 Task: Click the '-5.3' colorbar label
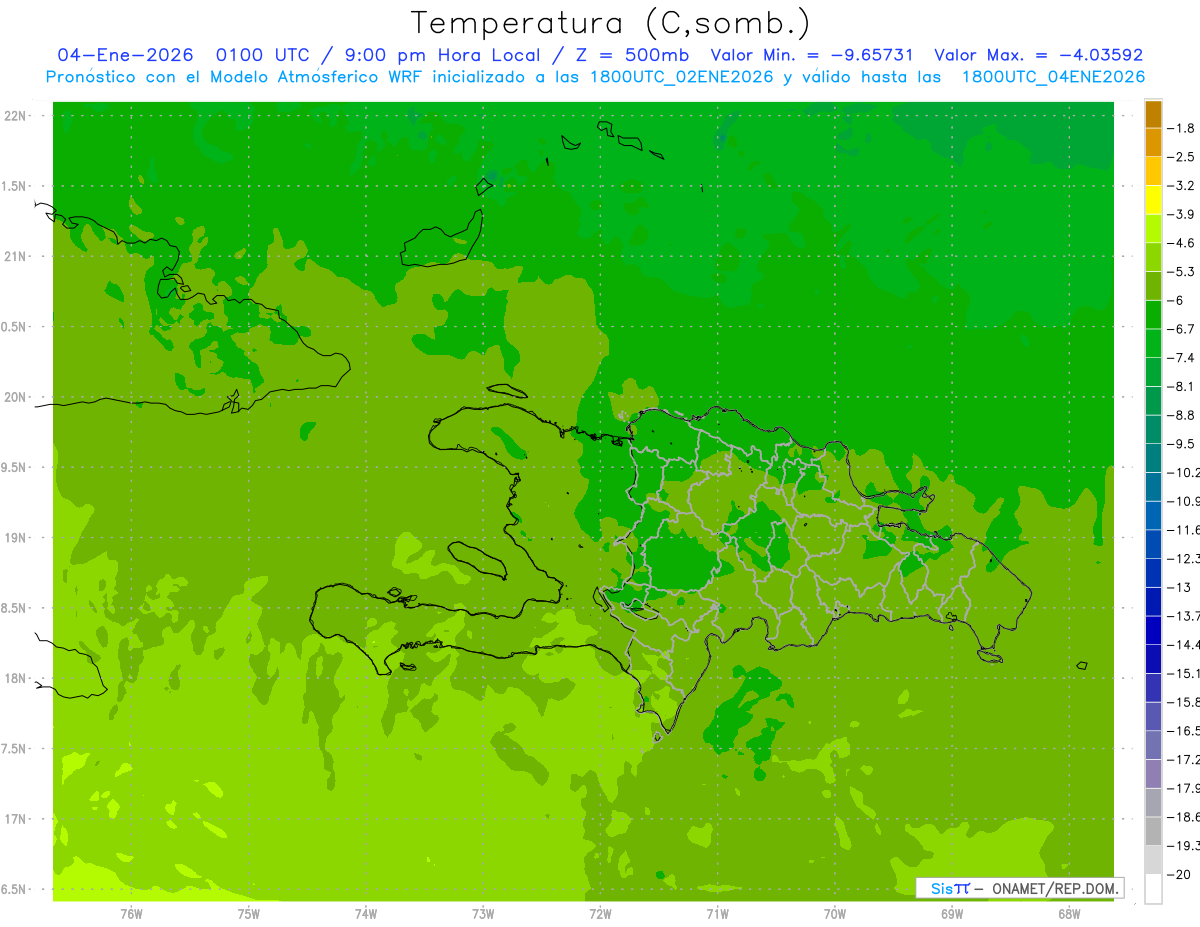(x=1181, y=271)
